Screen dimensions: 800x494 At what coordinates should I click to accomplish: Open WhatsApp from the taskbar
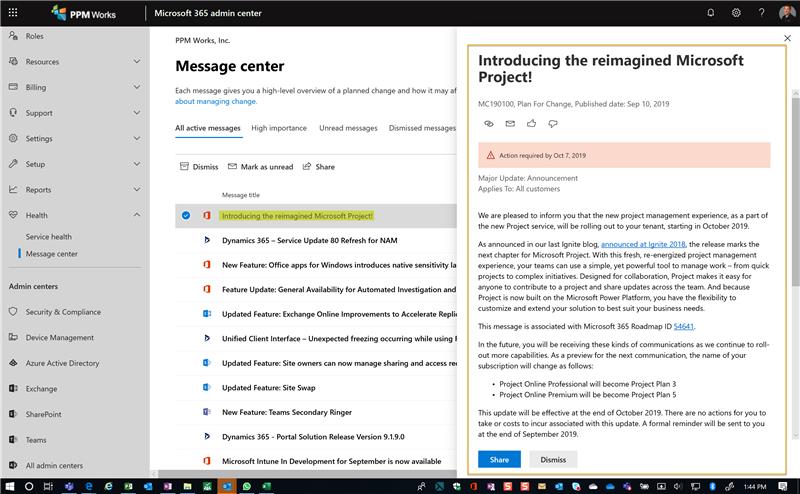pyautogui.click(x=246, y=486)
